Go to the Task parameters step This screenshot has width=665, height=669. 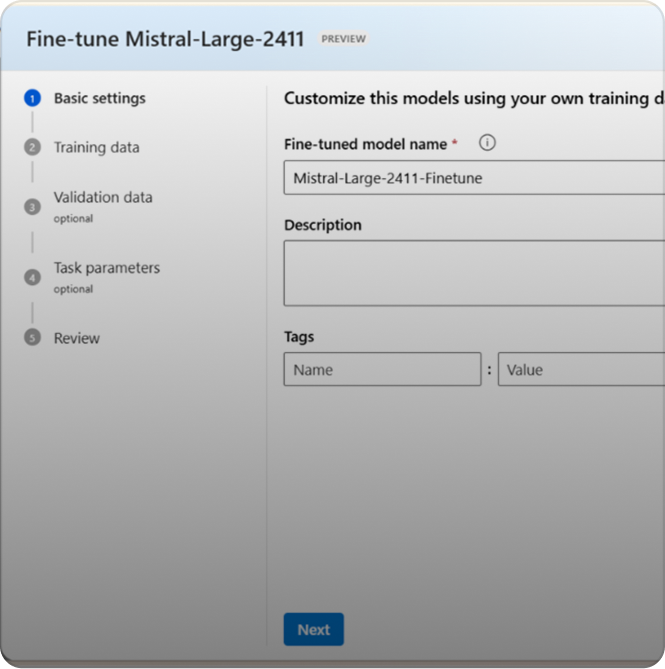pos(107,268)
